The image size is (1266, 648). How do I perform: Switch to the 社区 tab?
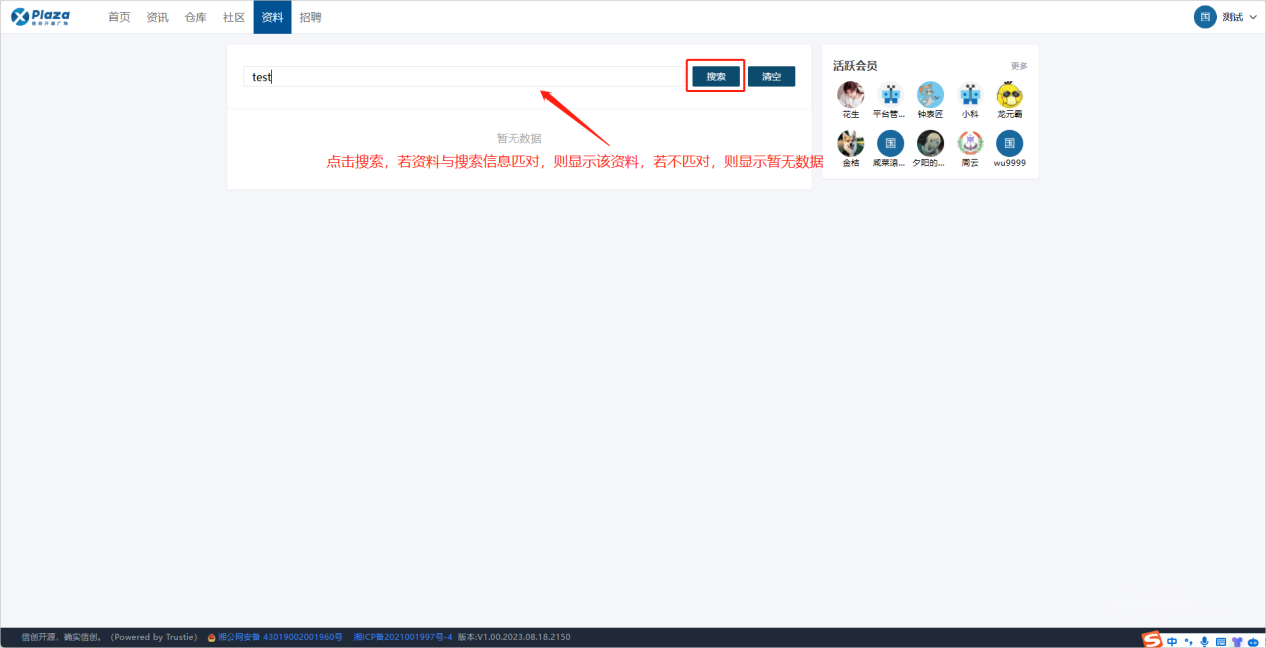tap(234, 17)
